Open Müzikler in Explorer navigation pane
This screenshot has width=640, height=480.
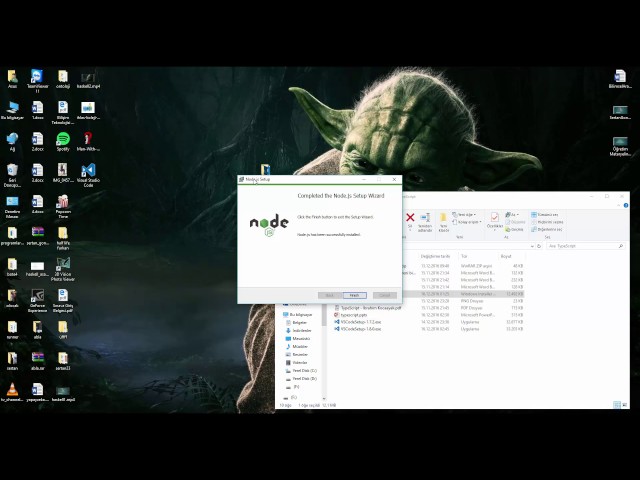click(296, 347)
